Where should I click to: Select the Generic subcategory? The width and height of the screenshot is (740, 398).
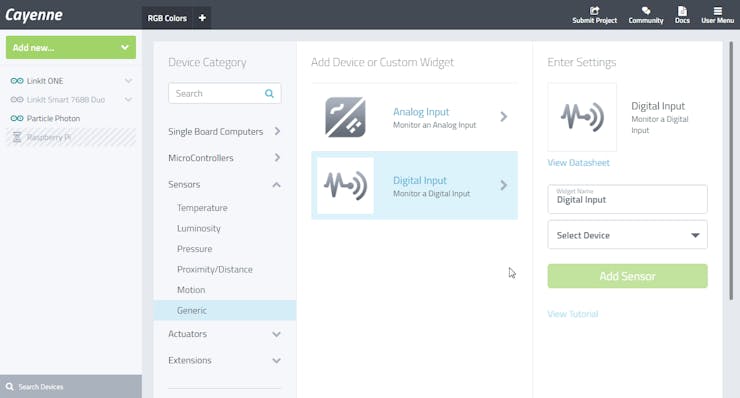(x=225, y=310)
